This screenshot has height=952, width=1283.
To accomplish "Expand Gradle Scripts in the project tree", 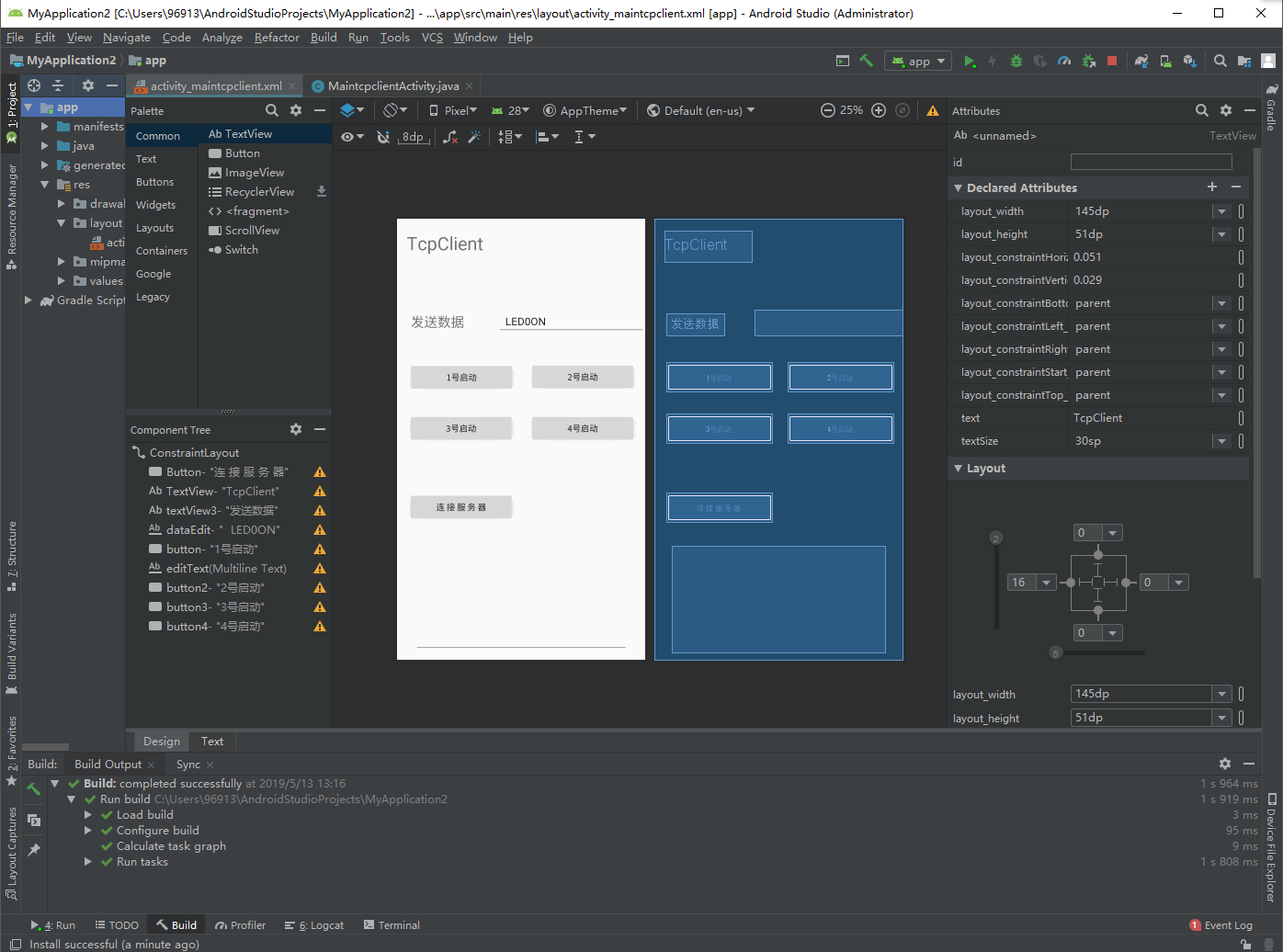I will (28, 300).
